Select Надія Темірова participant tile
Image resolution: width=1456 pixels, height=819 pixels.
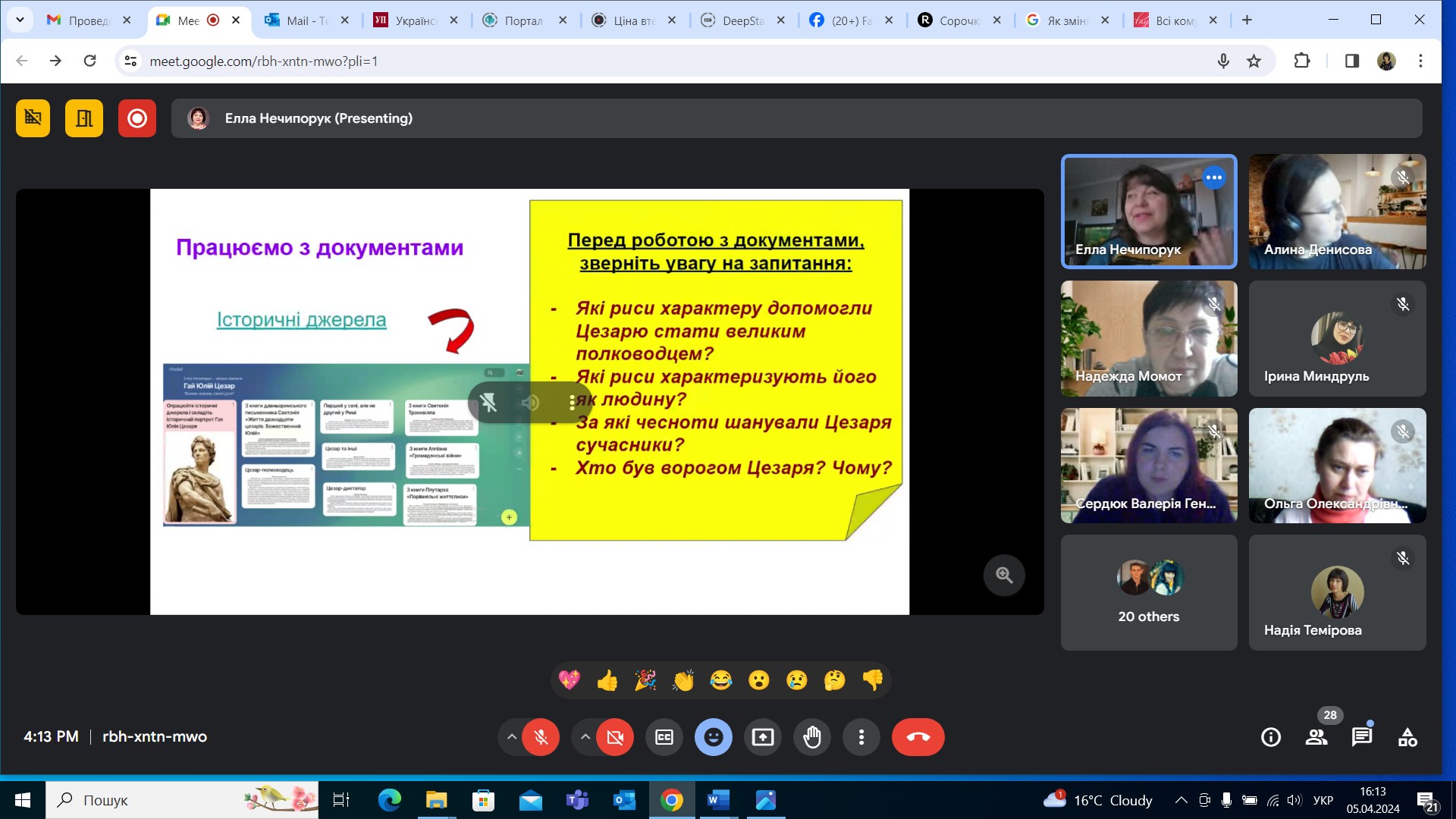[1338, 593]
